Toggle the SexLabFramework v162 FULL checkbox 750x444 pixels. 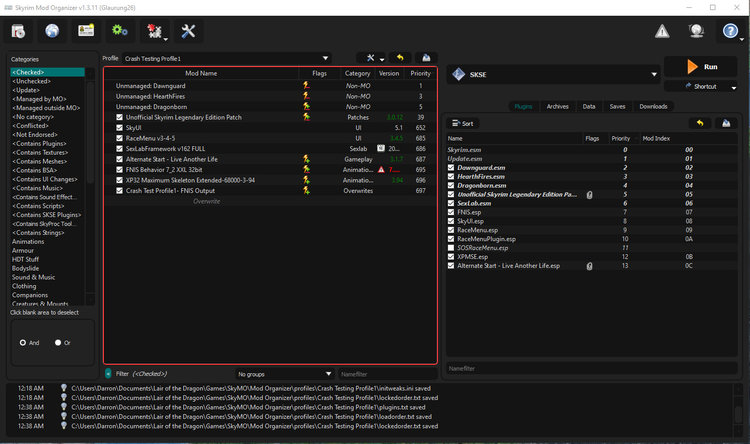point(120,149)
